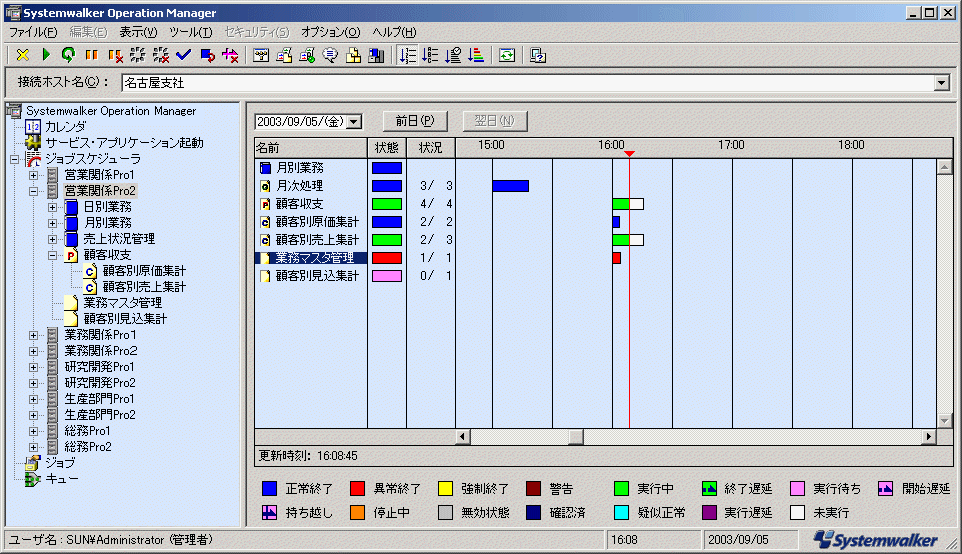Collapse the 顧客収支 tree node
Viewport: 962px width, 554px height.
[53, 255]
